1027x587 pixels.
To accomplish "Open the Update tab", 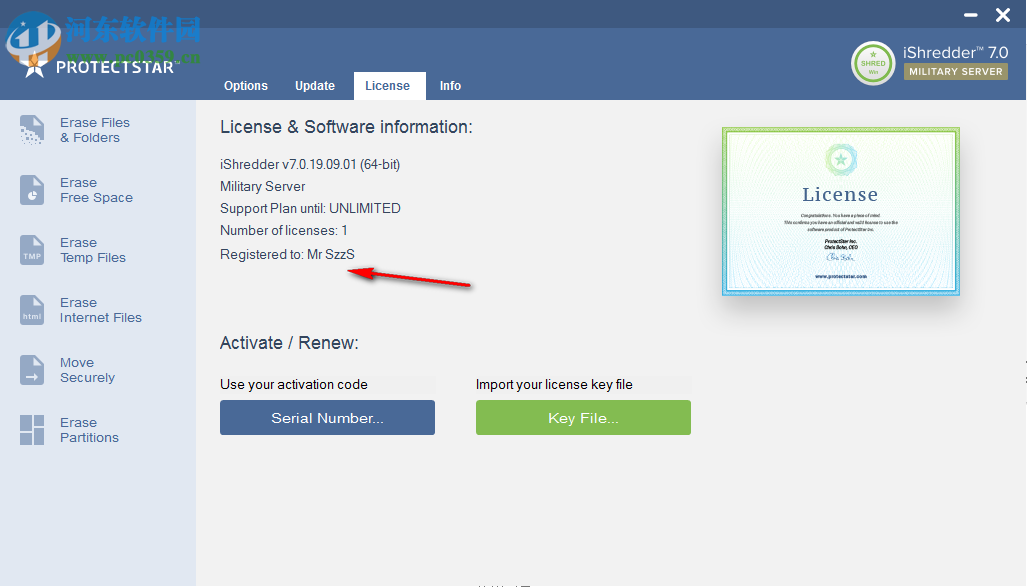I will click(315, 86).
